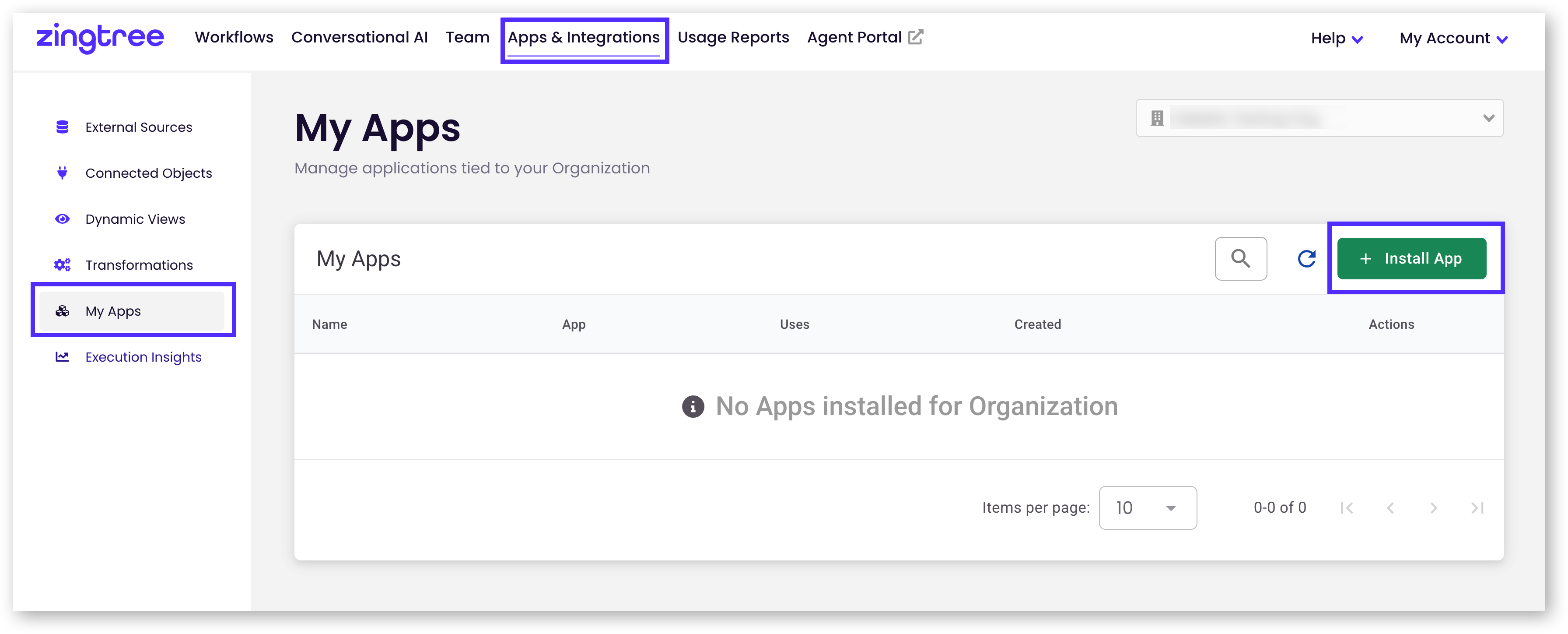This screenshot has height=634, width=1568.
Task: Click the Execution Insights chart icon
Action: (x=62, y=357)
